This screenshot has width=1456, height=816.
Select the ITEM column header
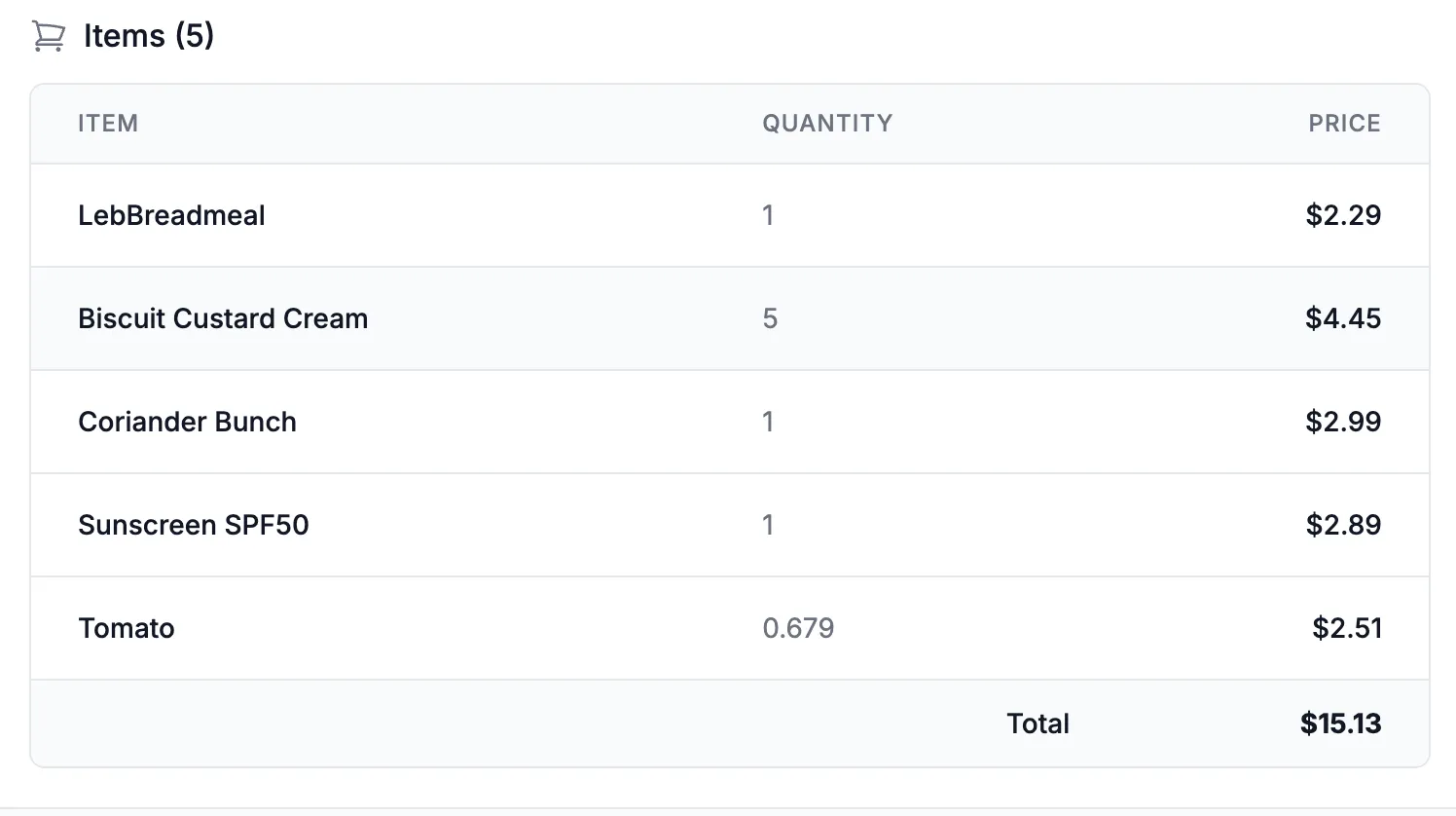click(x=107, y=123)
